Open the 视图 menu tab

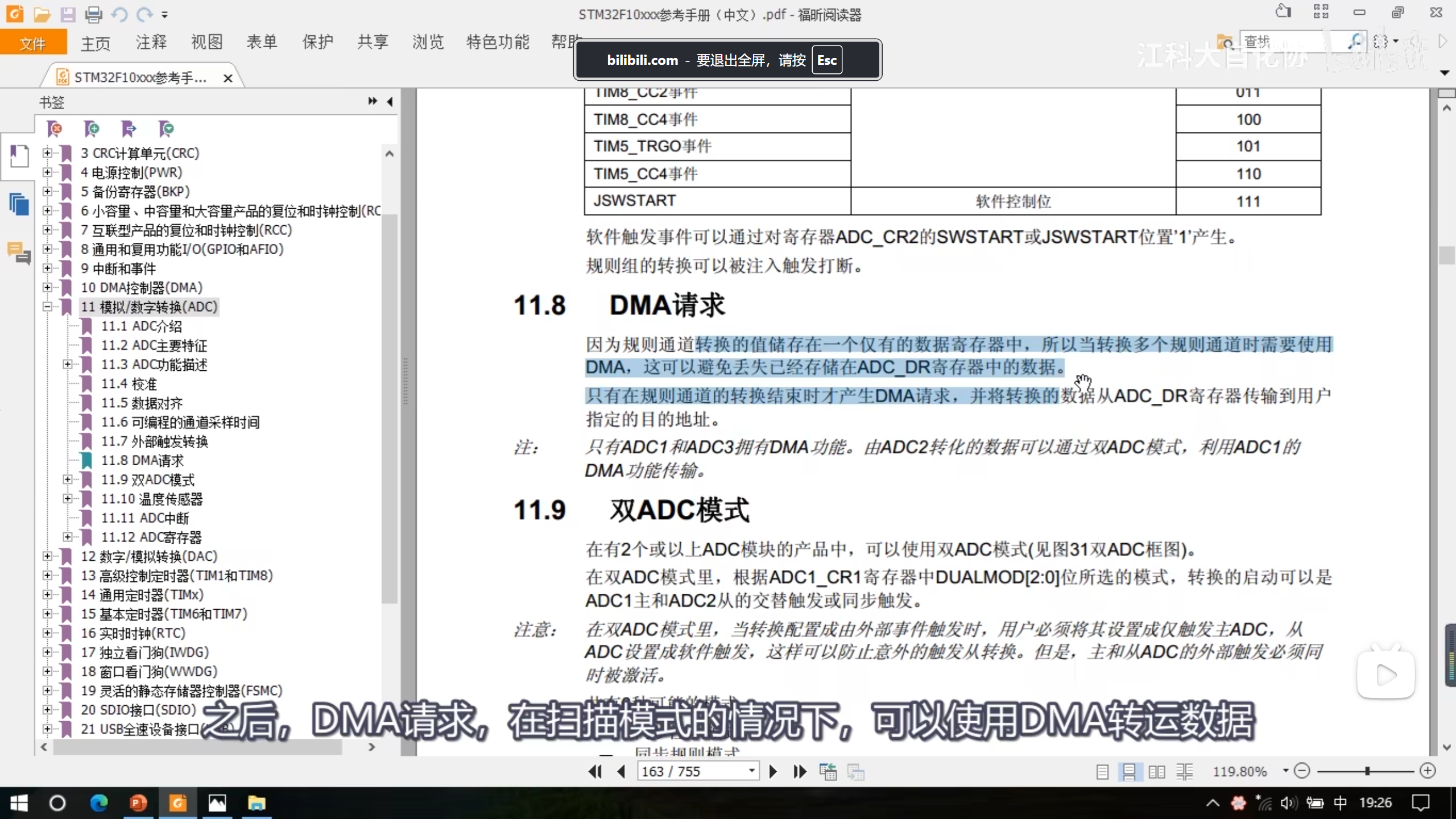[x=206, y=42]
